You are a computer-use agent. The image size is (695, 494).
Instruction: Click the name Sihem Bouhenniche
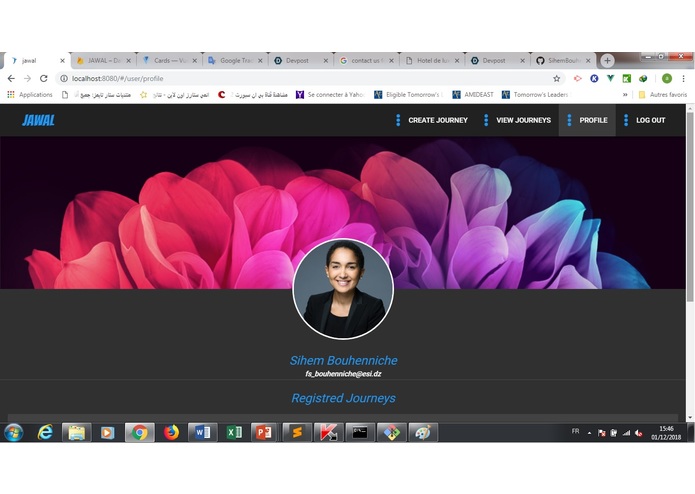[344, 360]
